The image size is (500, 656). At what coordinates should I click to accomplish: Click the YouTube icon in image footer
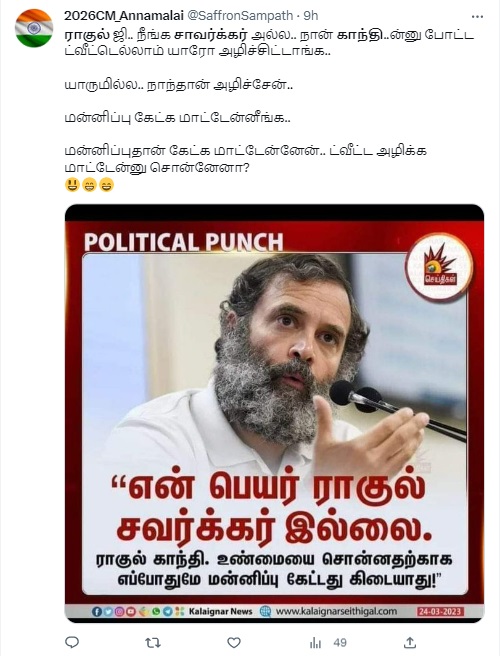131,612
